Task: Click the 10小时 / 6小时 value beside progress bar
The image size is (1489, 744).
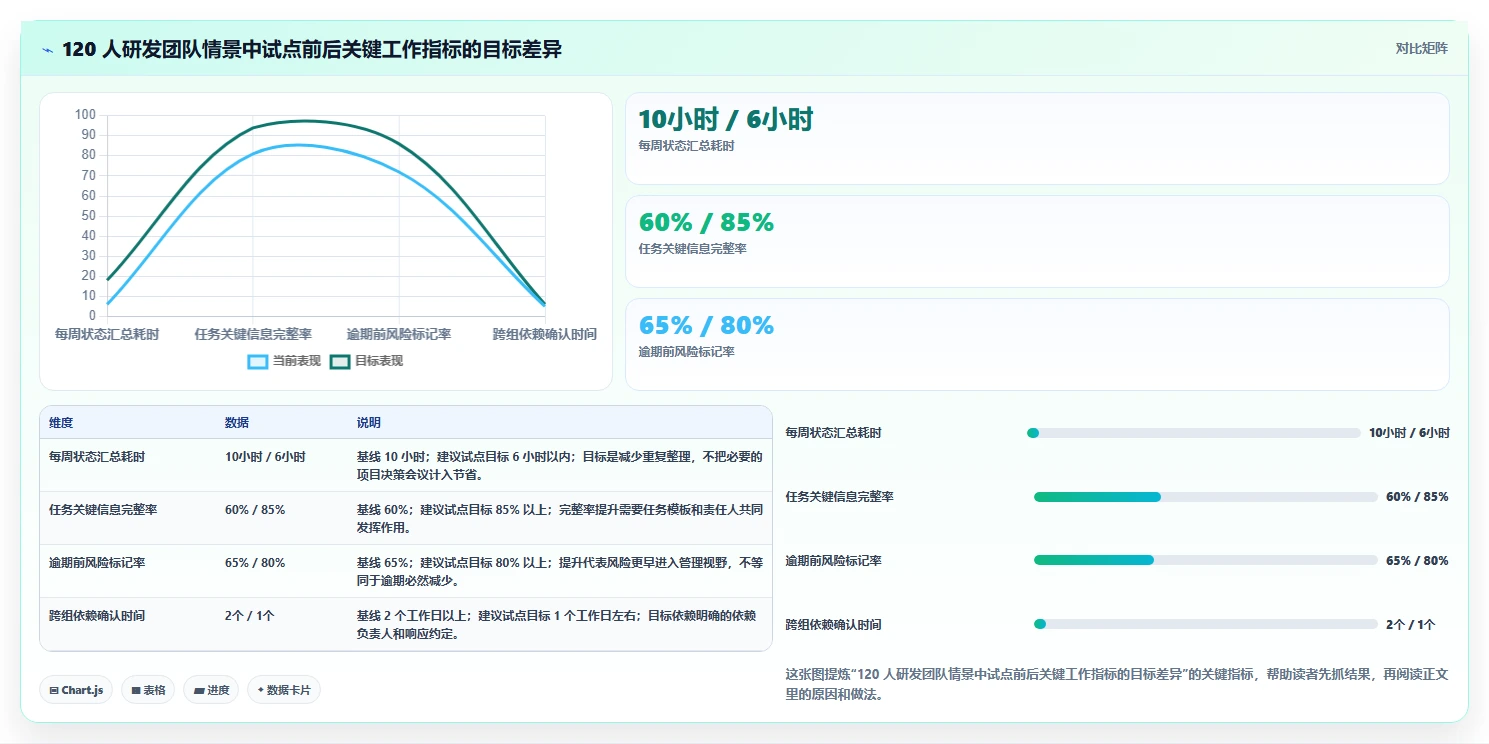Action: tap(1409, 433)
